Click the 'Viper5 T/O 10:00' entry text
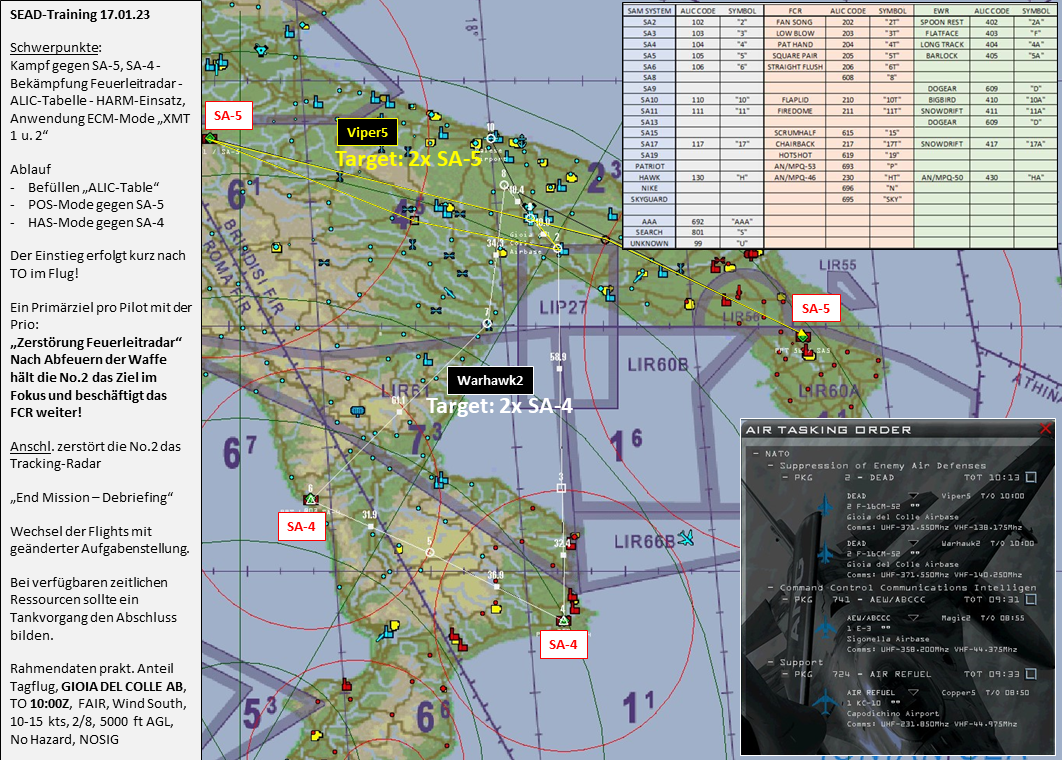Screen dimensions: 1062x760 (x=983, y=496)
